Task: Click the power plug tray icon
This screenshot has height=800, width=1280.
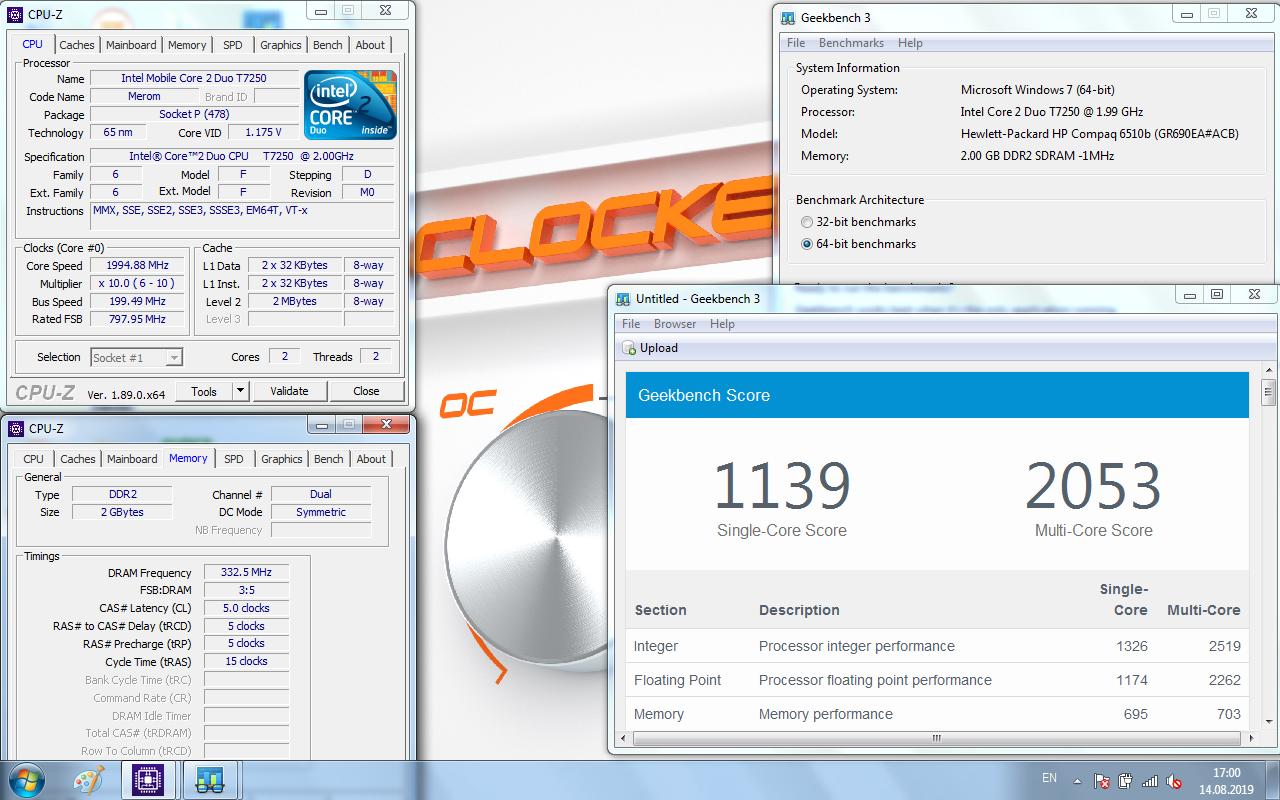Action: pyautogui.click(x=1126, y=781)
